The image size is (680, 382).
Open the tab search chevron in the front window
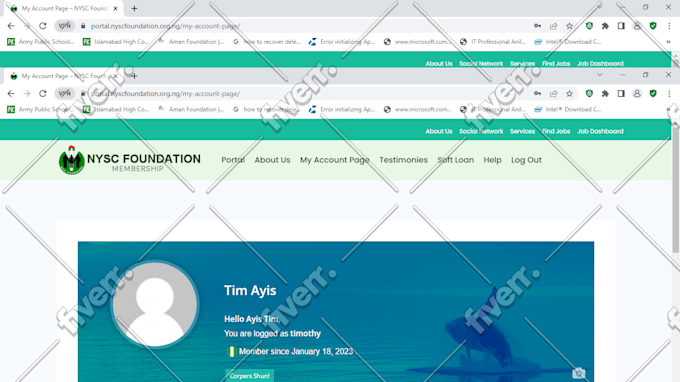600,75
